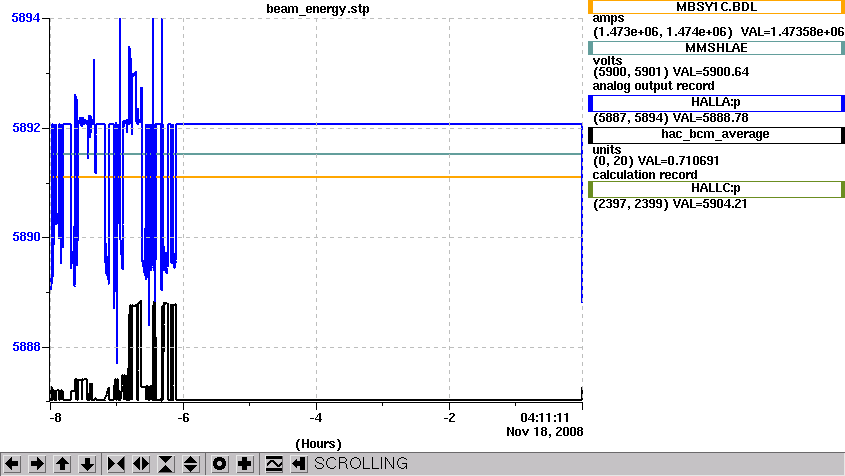Click the pan up arrow button
The image size is (845, 476).
point(63,464)
